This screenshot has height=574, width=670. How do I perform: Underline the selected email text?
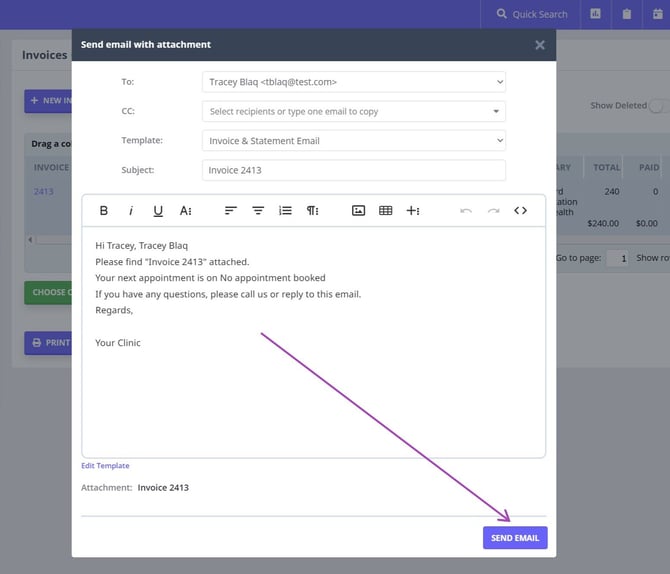(x=158, y=211)
